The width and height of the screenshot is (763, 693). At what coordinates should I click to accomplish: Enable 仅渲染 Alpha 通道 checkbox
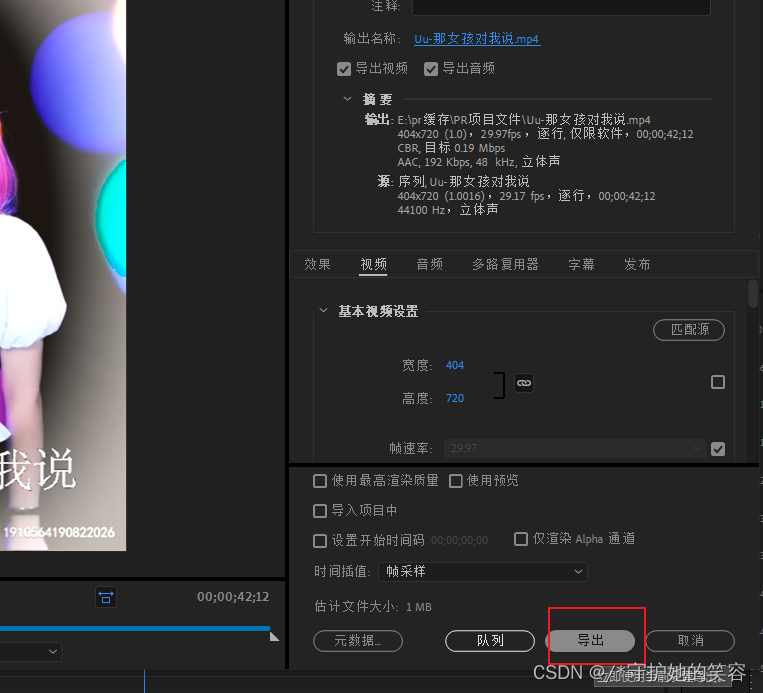click(521, 539)
